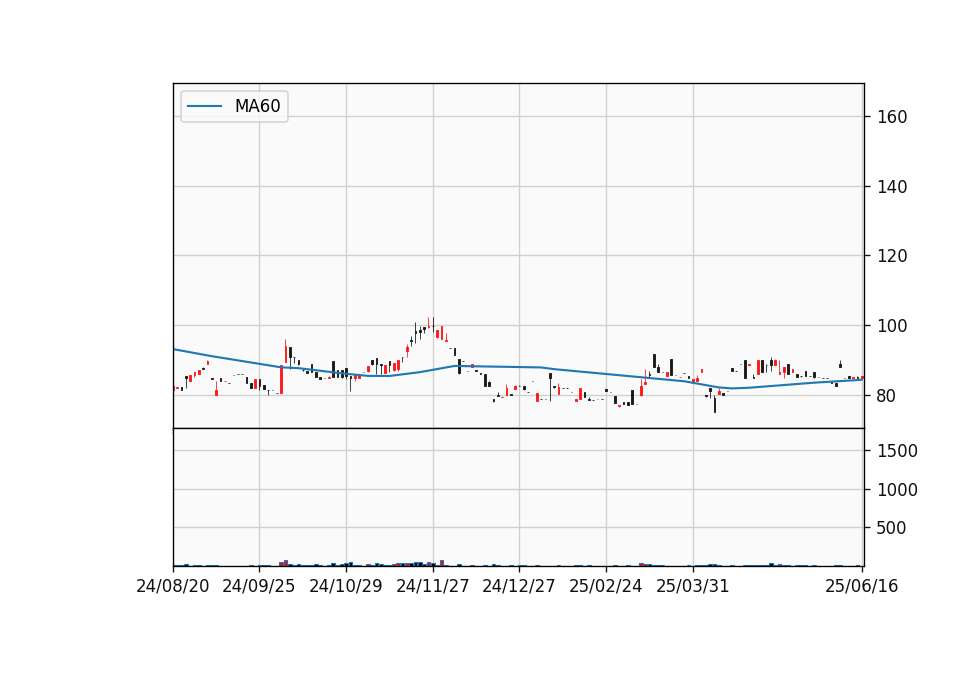
Task: Select the 24/08/20 date label
Action: point(173,586)
